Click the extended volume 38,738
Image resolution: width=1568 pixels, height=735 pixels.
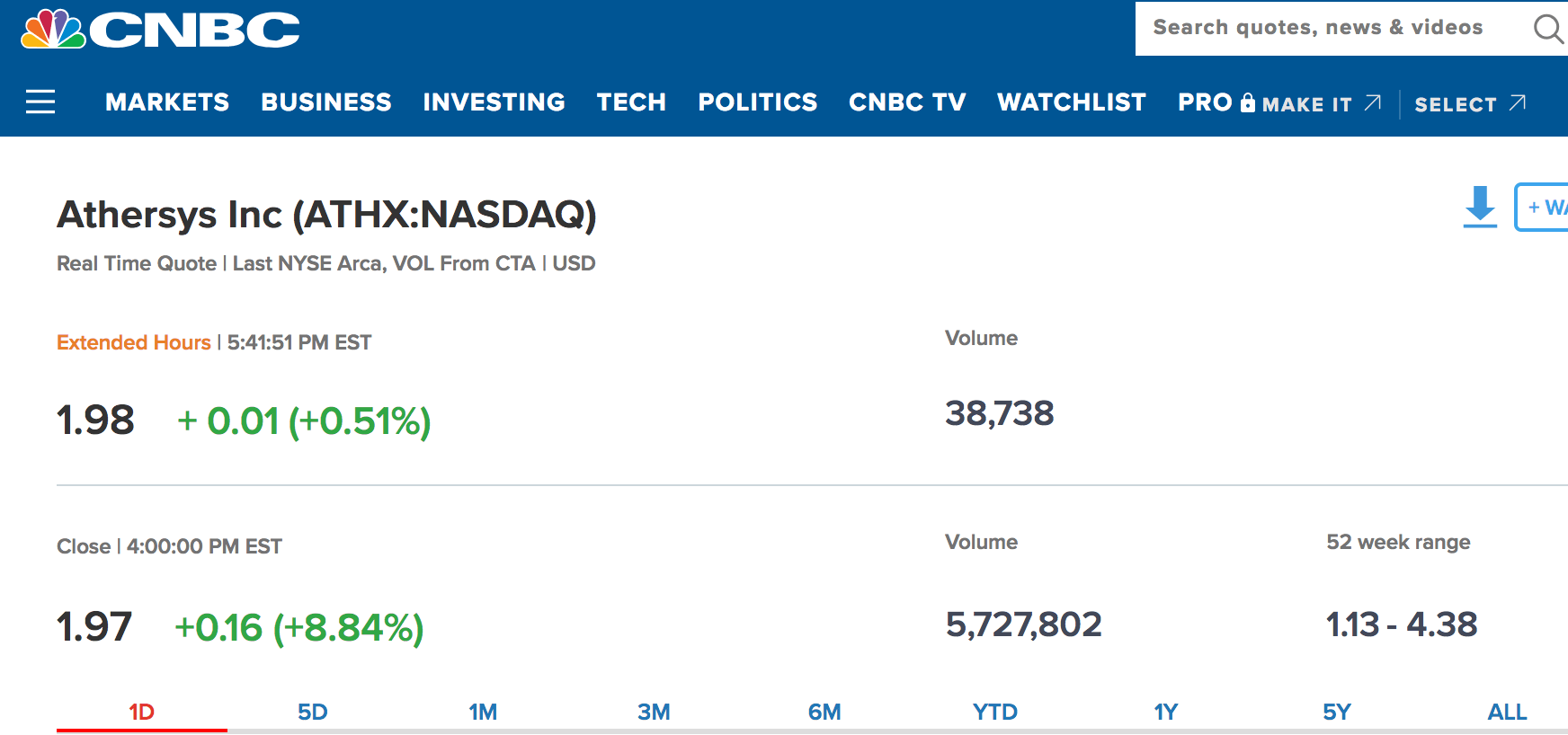click(999, 413)
